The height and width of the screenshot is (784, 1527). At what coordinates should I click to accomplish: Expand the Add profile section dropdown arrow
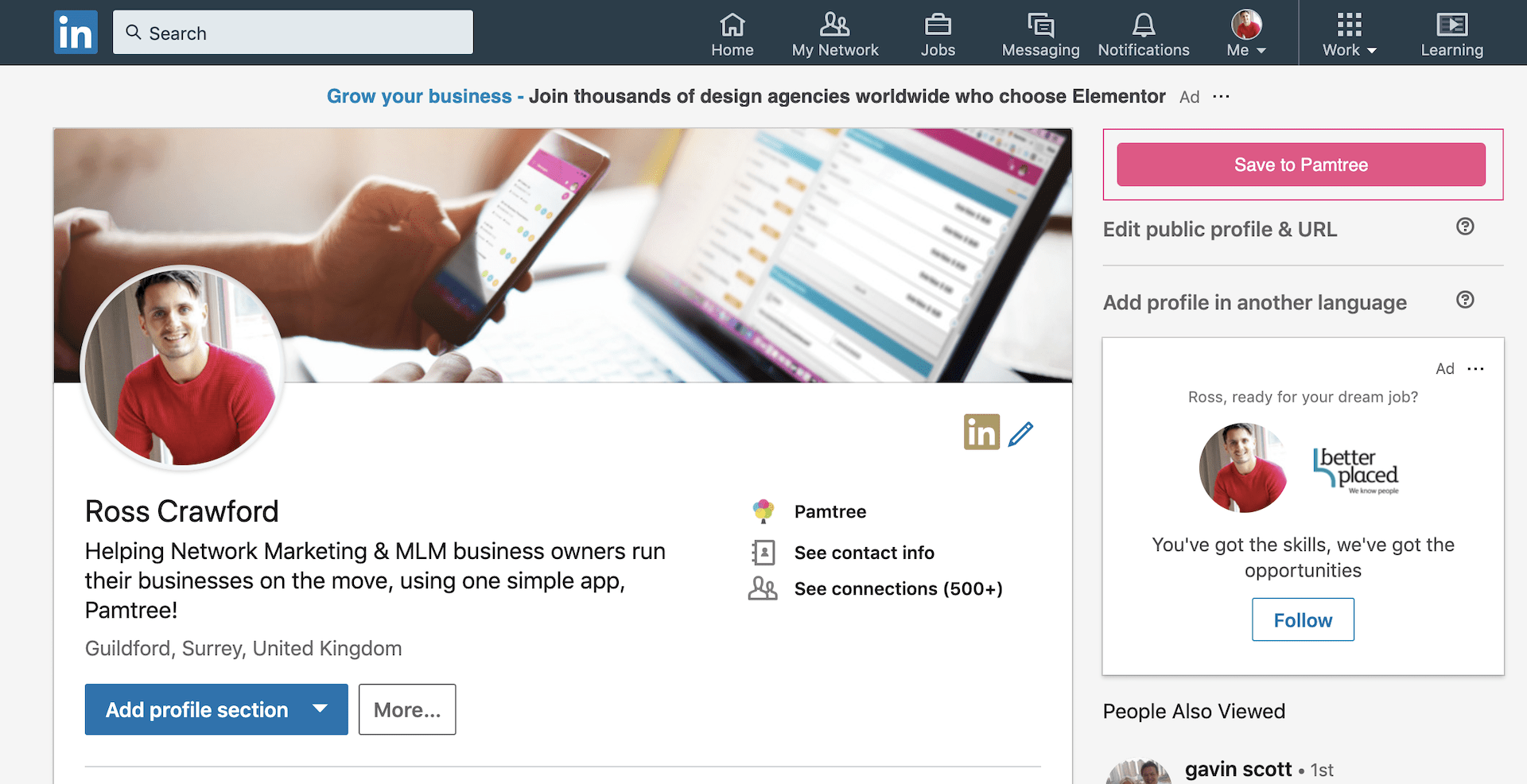click(321, 709)
